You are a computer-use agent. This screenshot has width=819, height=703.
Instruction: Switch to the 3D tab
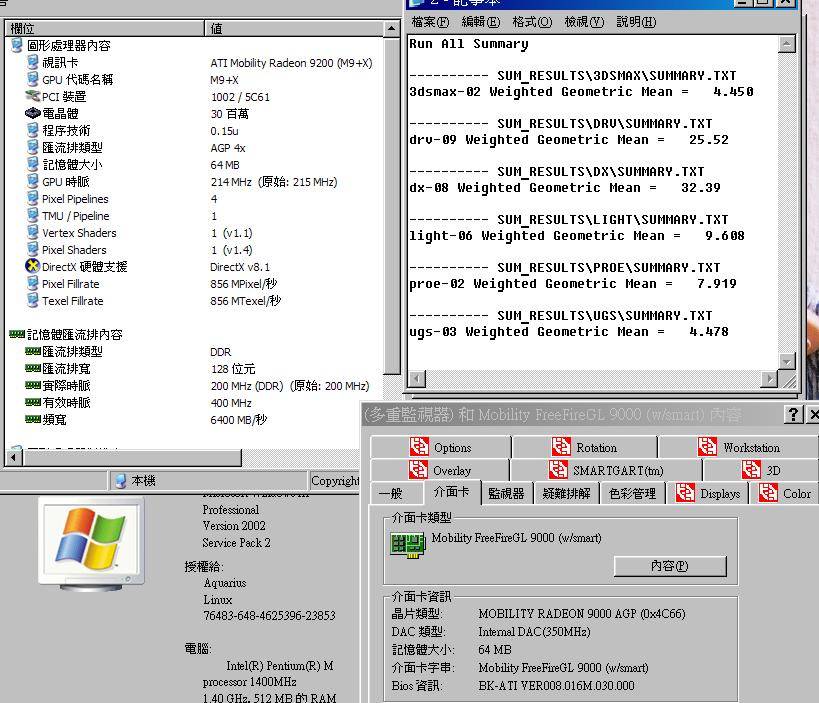point(760,470)
